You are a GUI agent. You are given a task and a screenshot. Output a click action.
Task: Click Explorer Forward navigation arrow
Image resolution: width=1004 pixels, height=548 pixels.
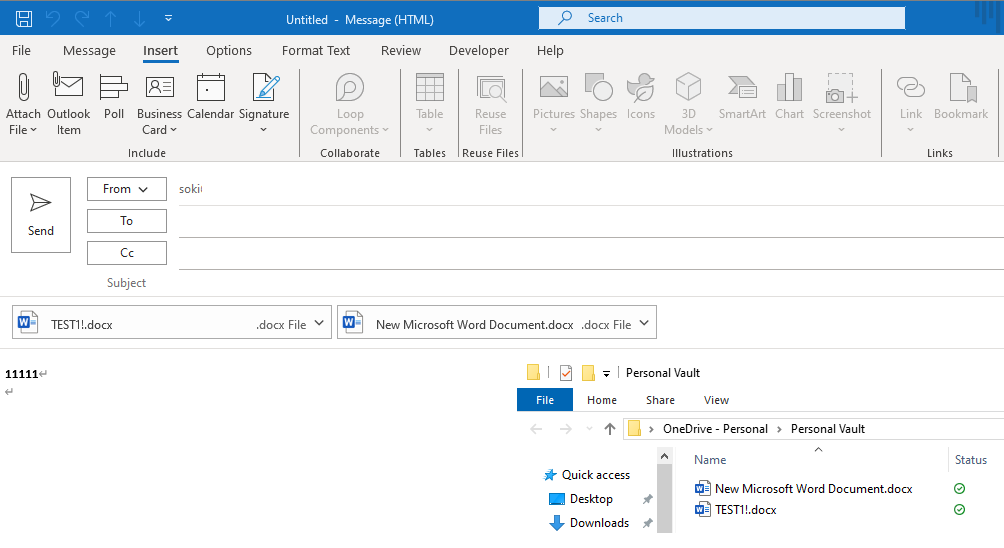tap(565, 429)
